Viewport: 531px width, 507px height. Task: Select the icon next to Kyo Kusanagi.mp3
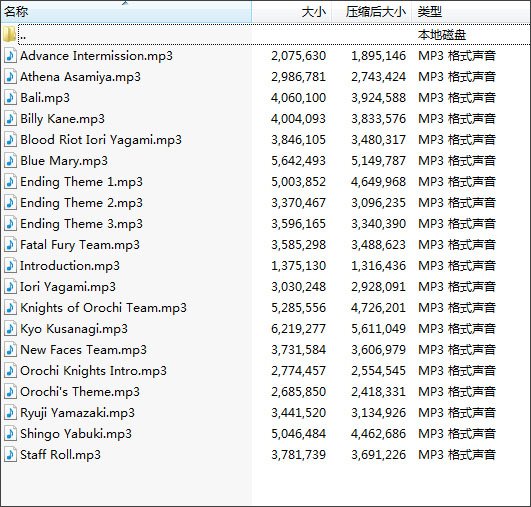(10, 329)
